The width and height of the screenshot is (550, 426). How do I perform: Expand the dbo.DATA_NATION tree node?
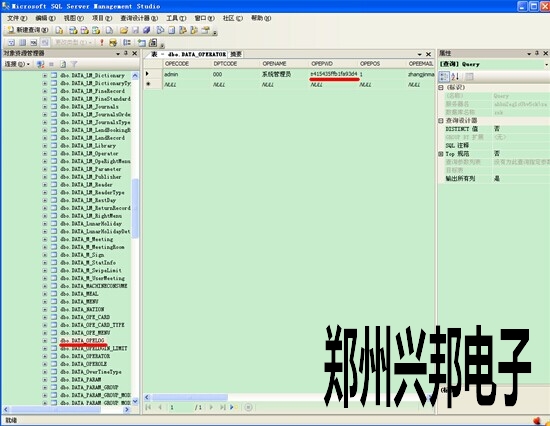[45, 309]
